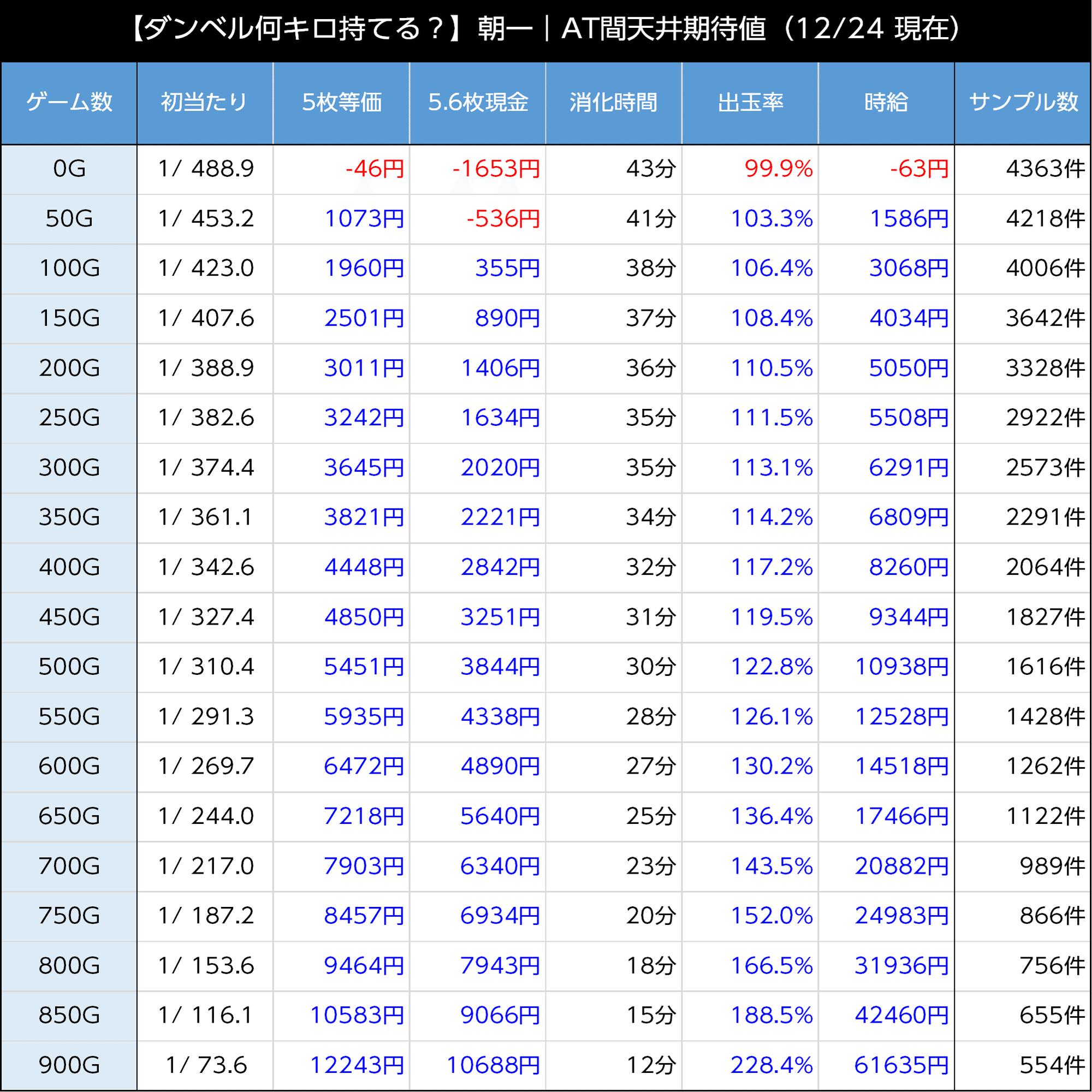Image resolution: width=1092 pixels, height=1092 pixels.
Task: Select the 400G row label
Action: [x=69, y=568]
